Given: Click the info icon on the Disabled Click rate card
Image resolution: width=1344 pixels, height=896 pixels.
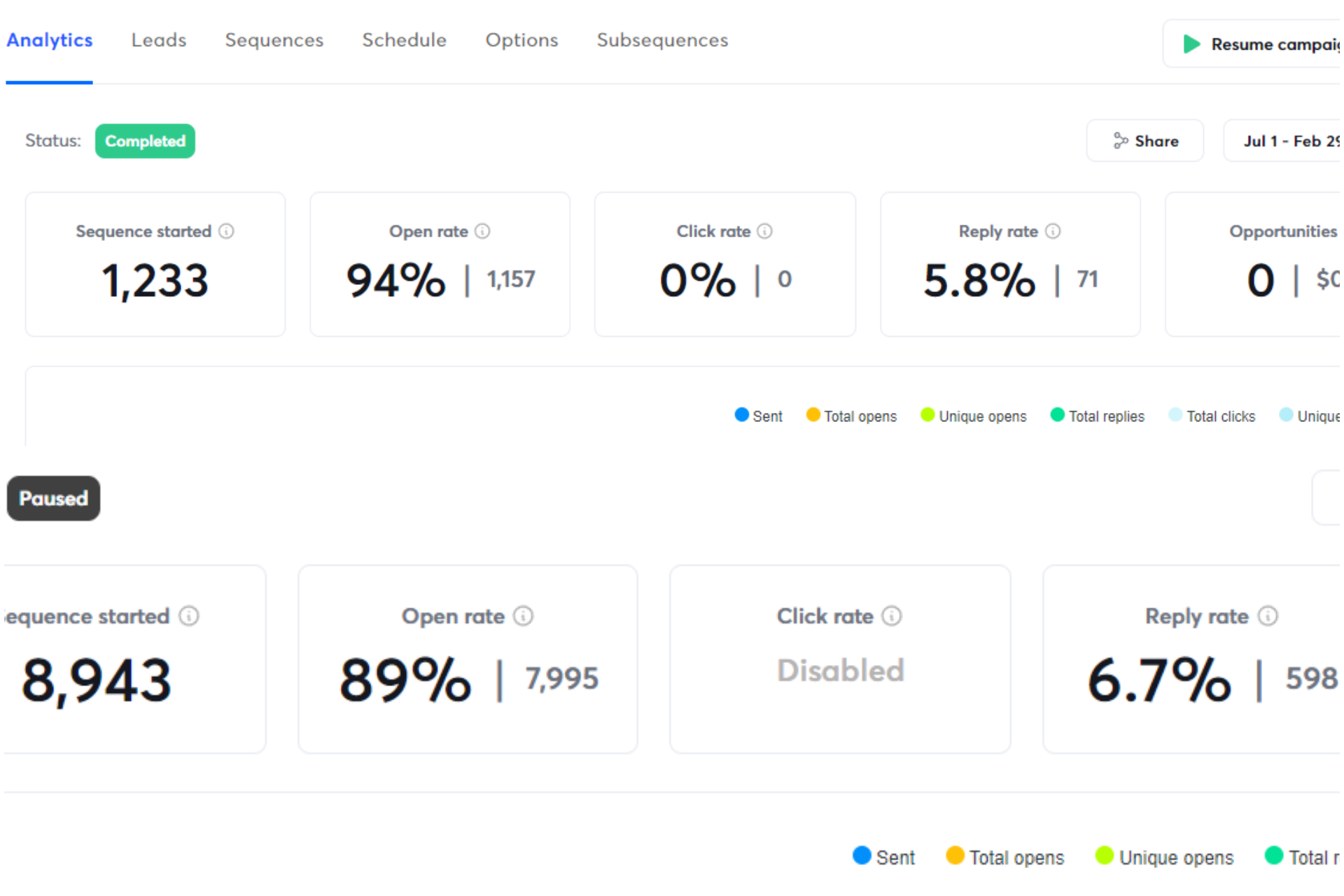Looking at the screenshot, I should [891, 616].
